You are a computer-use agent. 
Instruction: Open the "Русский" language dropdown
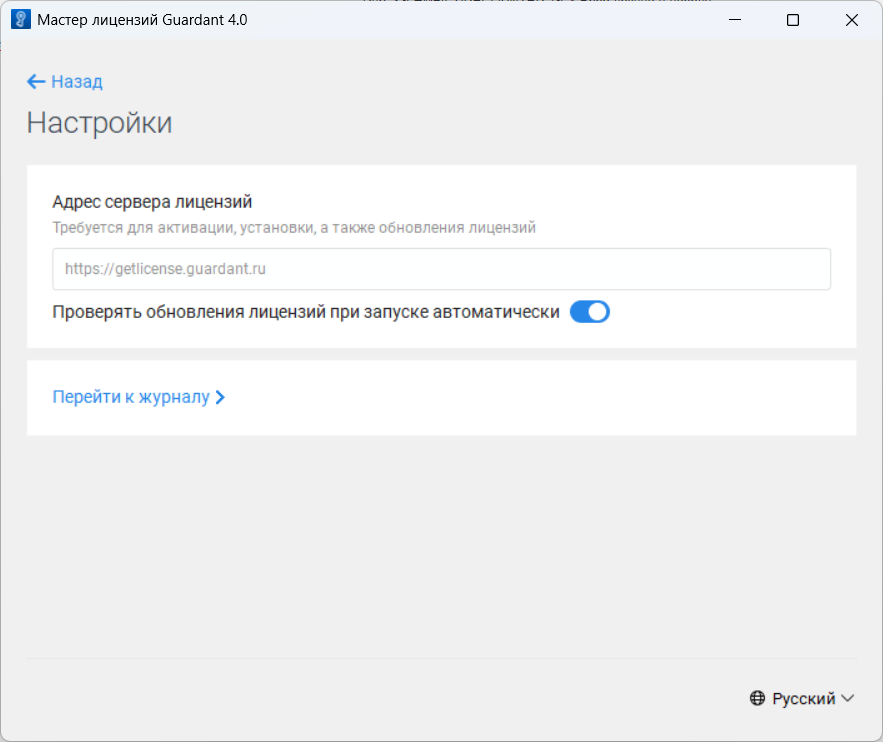[x=803, y=699]
